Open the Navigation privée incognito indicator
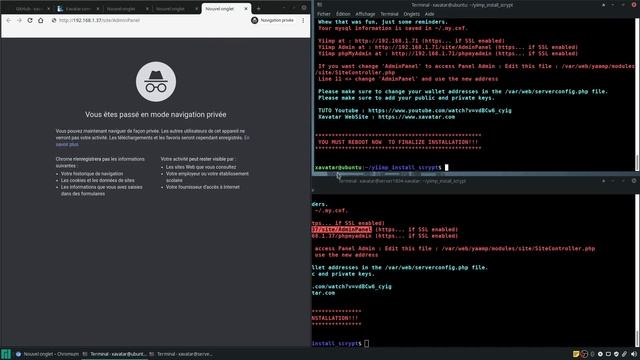This screenshot has width=640, height=360. (273, 20)
